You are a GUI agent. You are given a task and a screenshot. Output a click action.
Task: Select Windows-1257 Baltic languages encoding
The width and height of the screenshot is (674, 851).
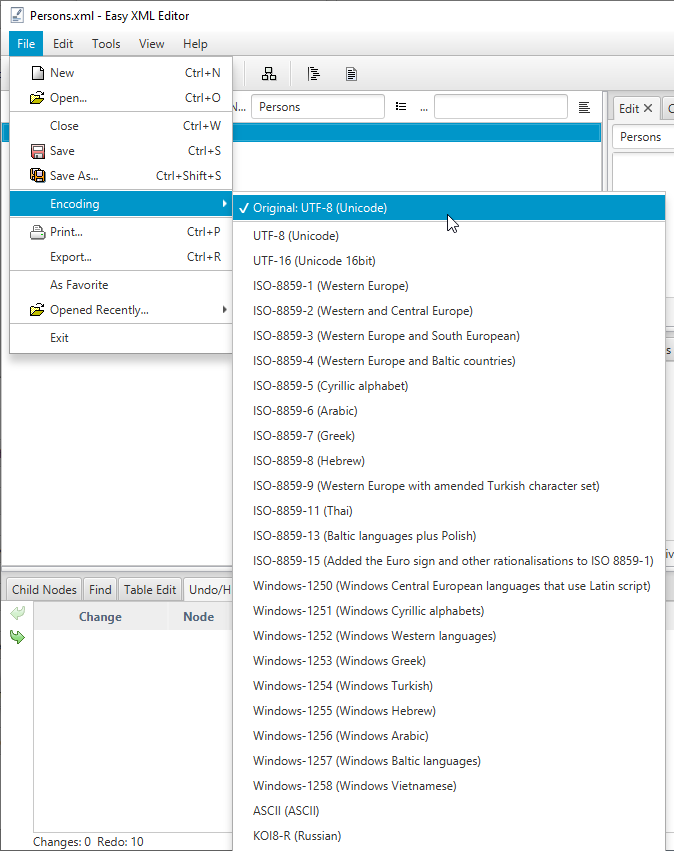coord(449,760)
